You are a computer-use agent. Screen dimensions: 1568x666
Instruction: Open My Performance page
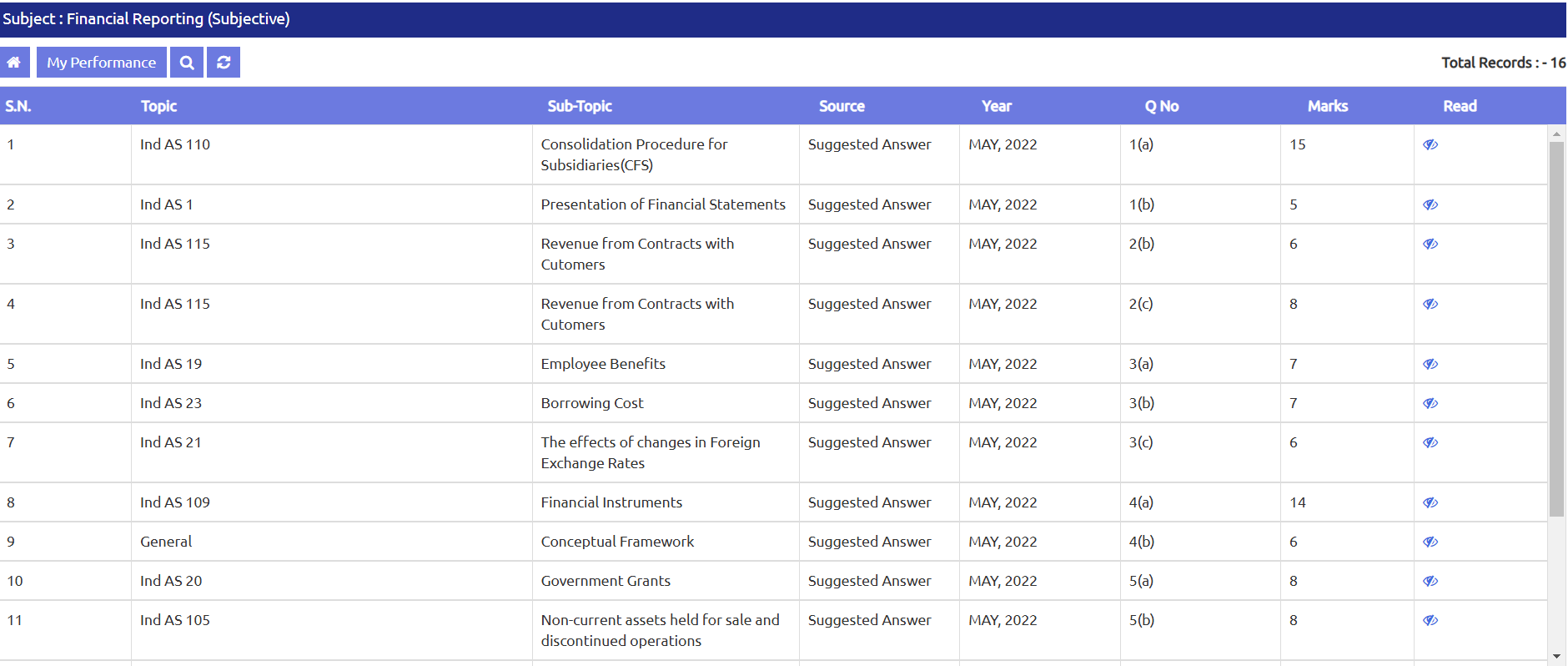pyautogui.click(x=101, y=63)
